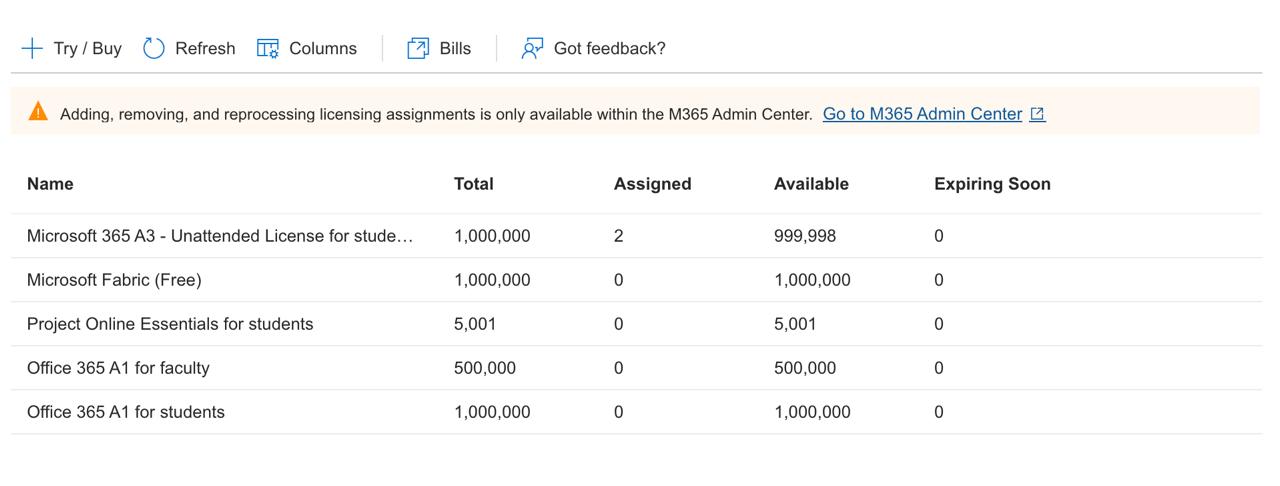Open the Bills toolbar label
Screen dimensions: 1280x486
click(x=455, y=48)
